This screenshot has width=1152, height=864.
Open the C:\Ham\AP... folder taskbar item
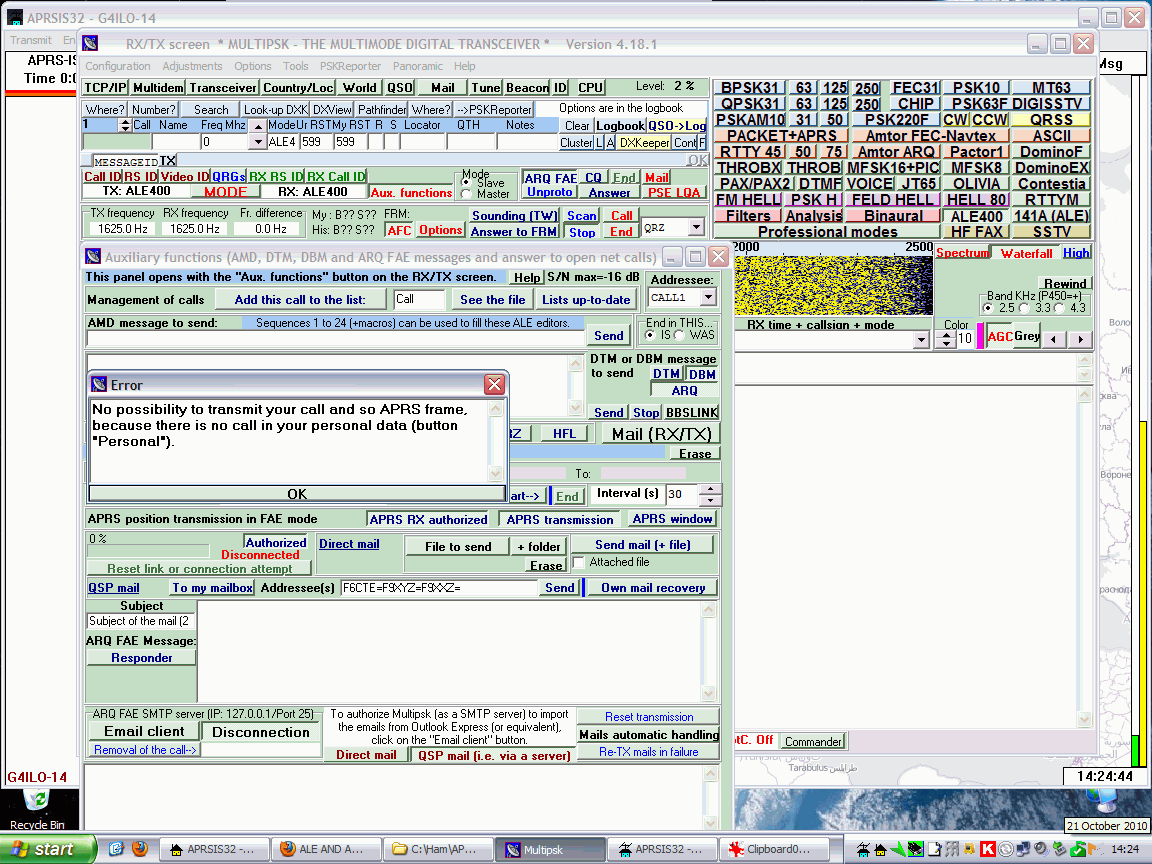[x=436, y=849]
